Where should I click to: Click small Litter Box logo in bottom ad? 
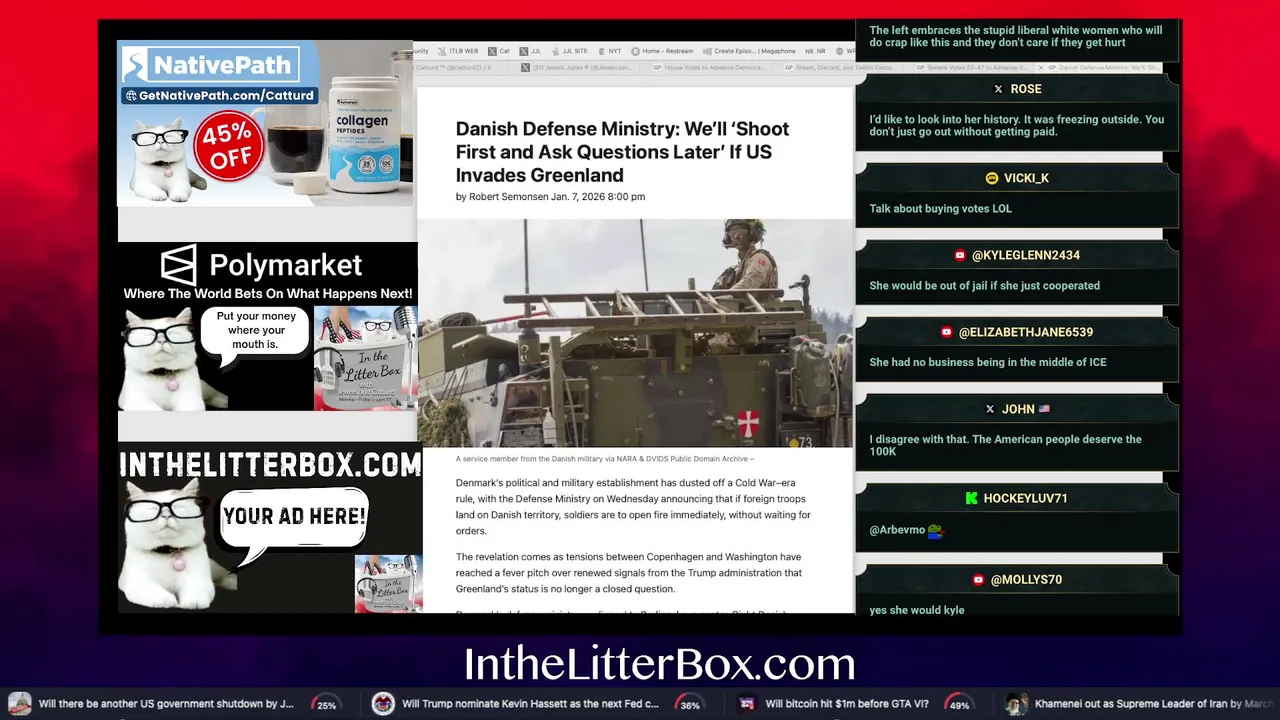389,583
